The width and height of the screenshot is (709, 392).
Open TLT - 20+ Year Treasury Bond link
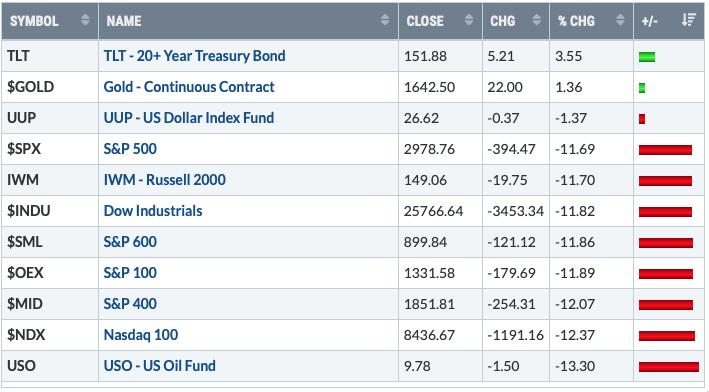(194, 56)
